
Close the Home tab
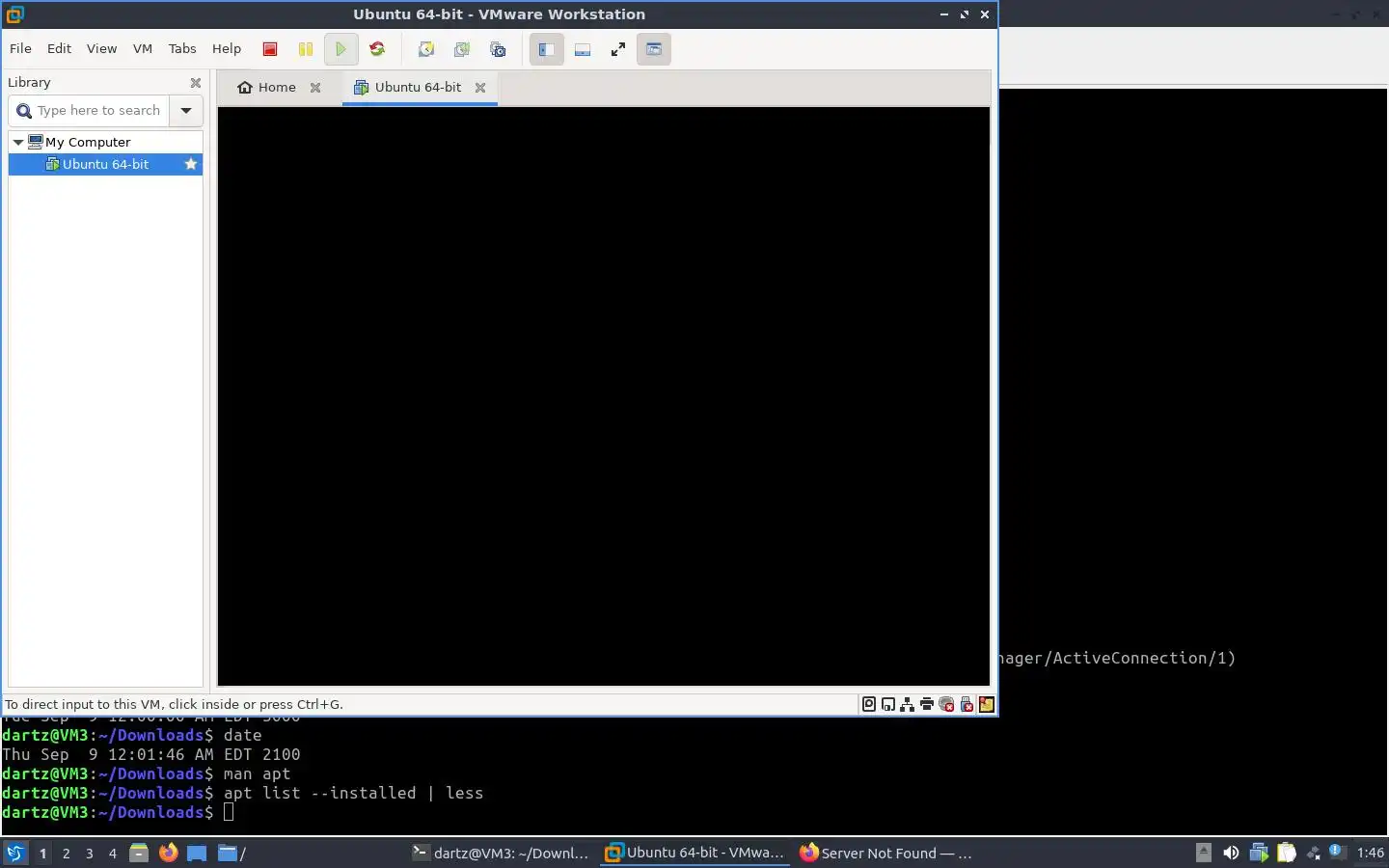(x=315, y=87)
